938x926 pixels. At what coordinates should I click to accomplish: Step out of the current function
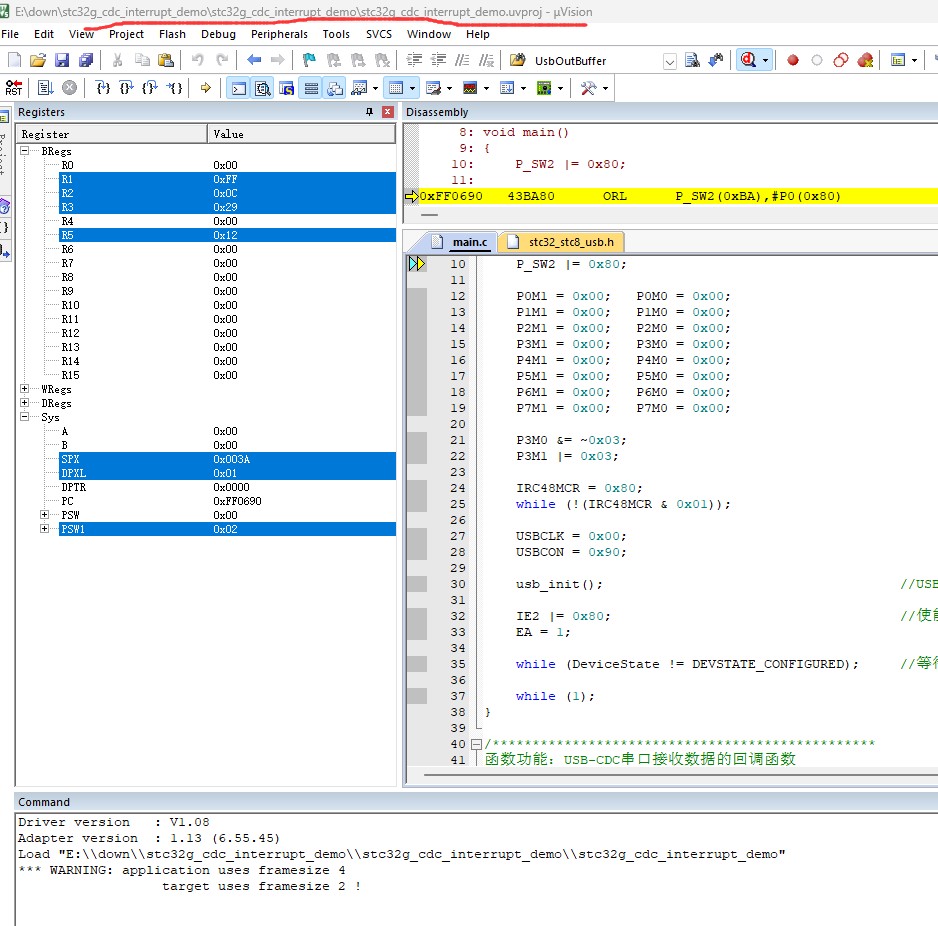[x=150, y=88]
